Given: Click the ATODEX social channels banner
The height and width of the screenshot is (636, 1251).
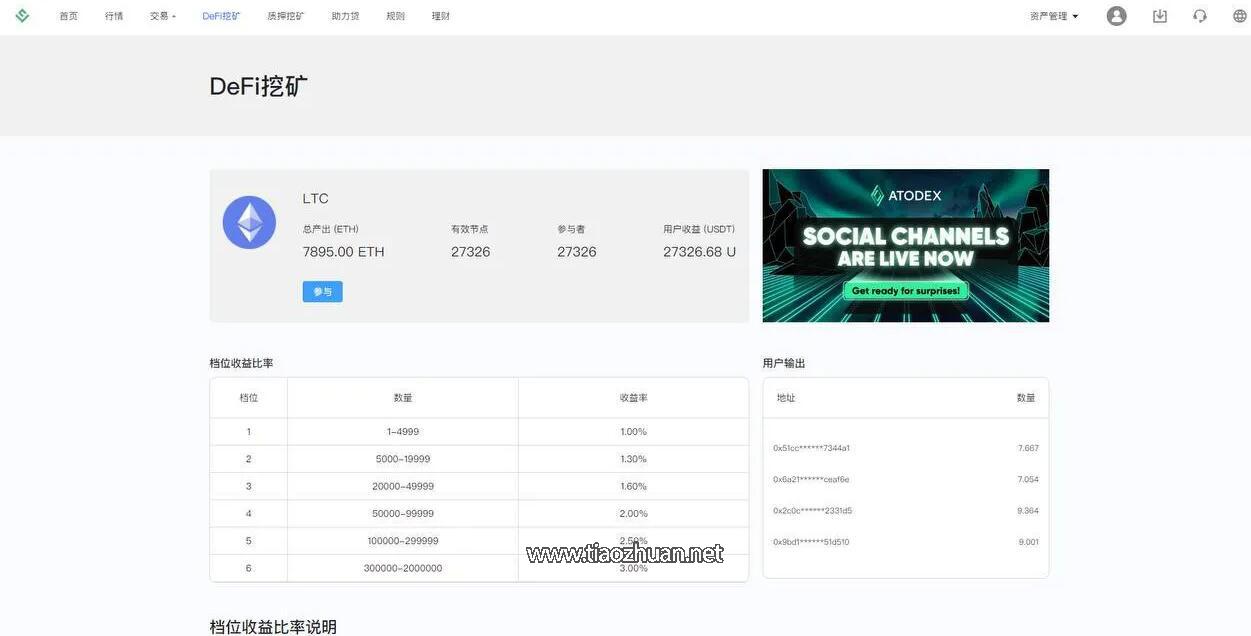Looking at the screenshot, I should pyautogui.click(x=905, y=245).
